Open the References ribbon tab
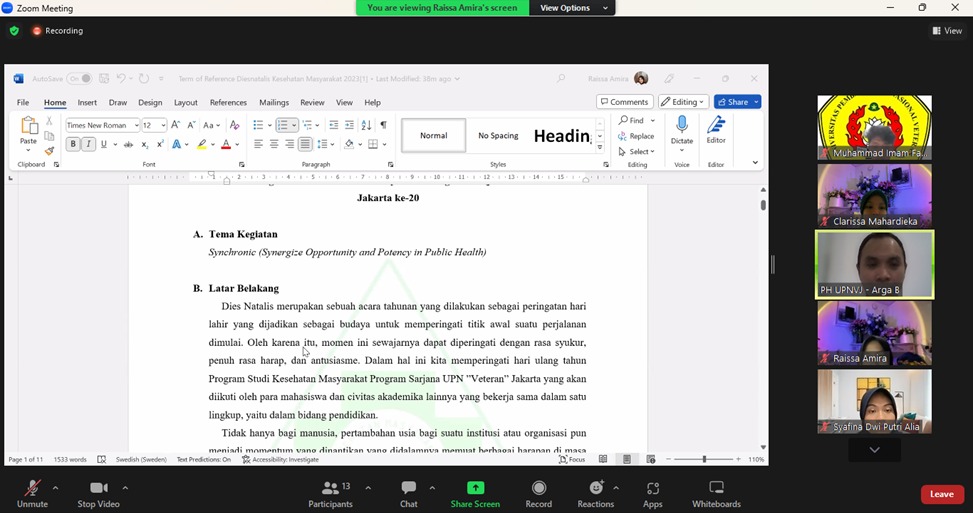Screen dimensions: 973x513 click(x=228, y=102)
